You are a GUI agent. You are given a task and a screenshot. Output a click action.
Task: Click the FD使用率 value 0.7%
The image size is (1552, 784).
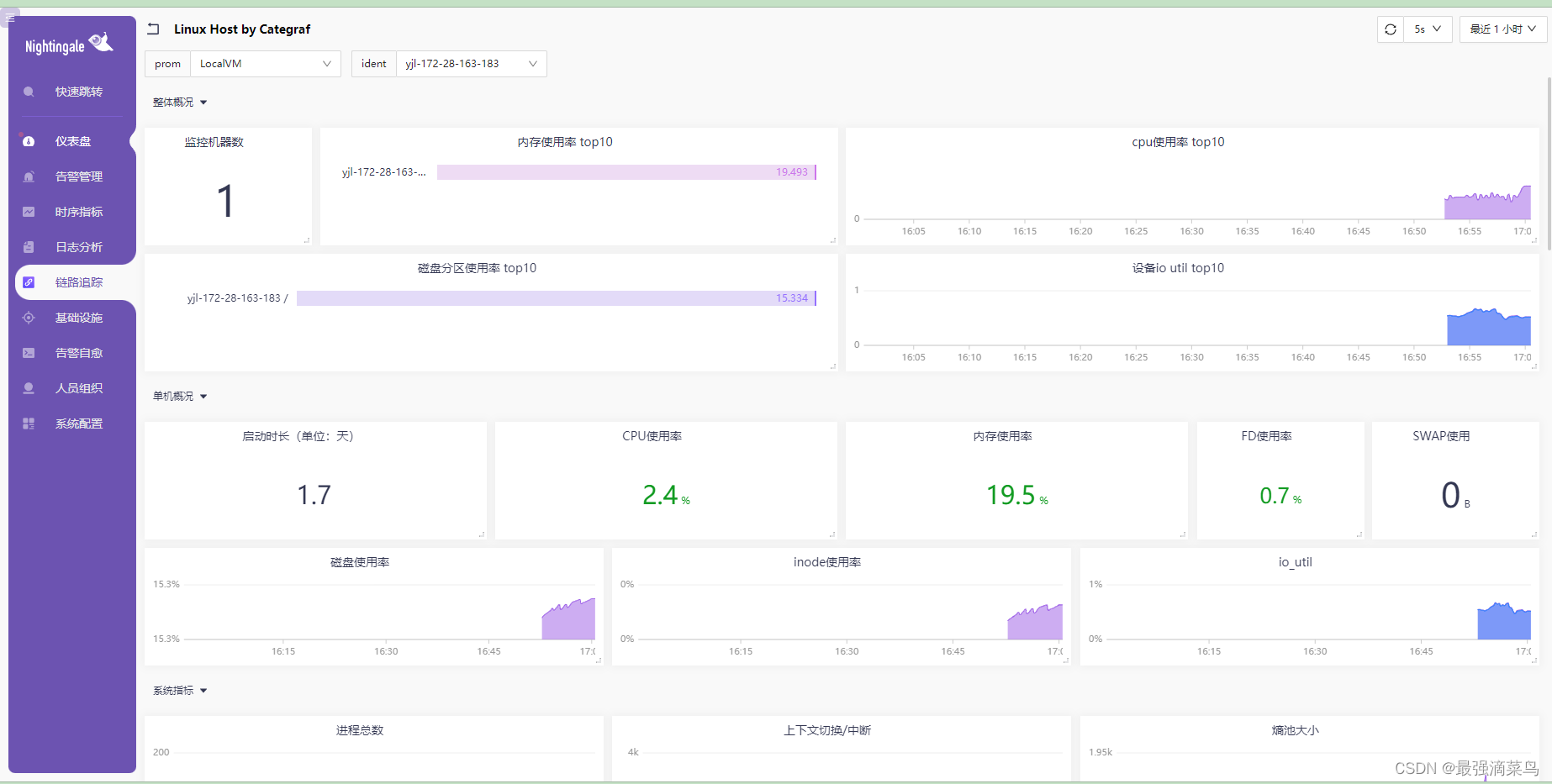[x=1280, y=496]
